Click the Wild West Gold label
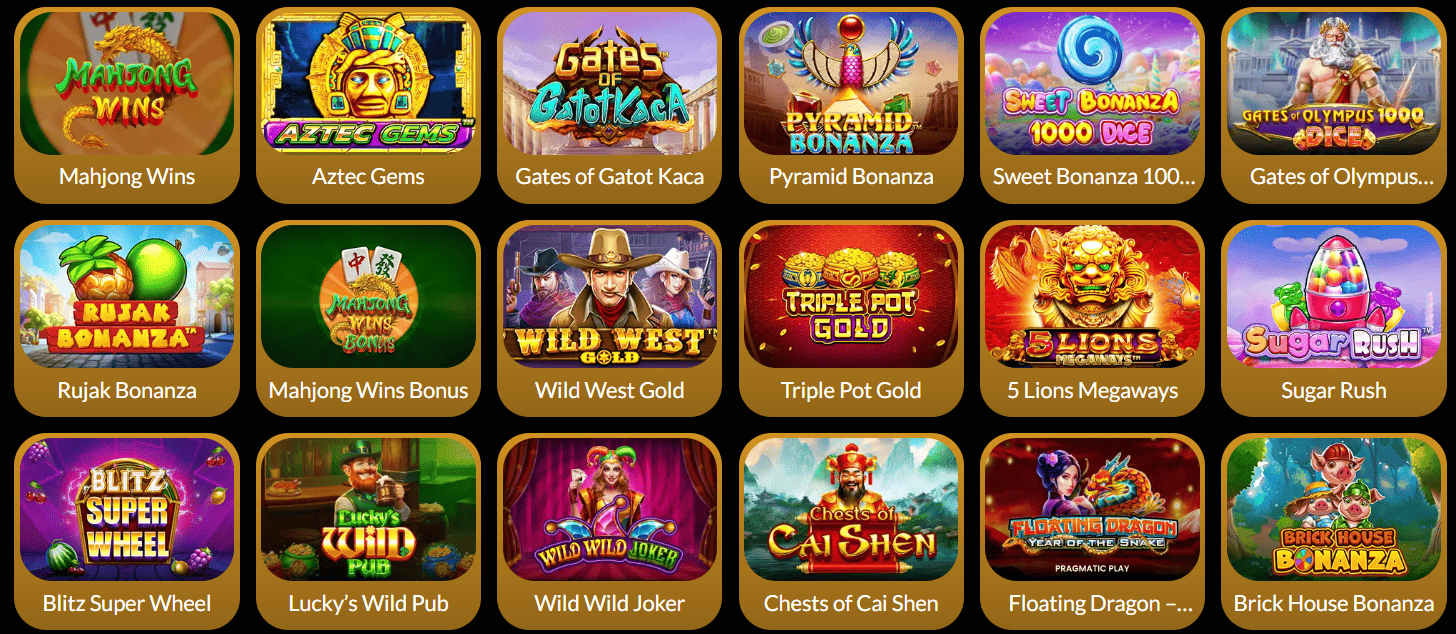This screenshot has width=1456, height=634. (610, 390)
